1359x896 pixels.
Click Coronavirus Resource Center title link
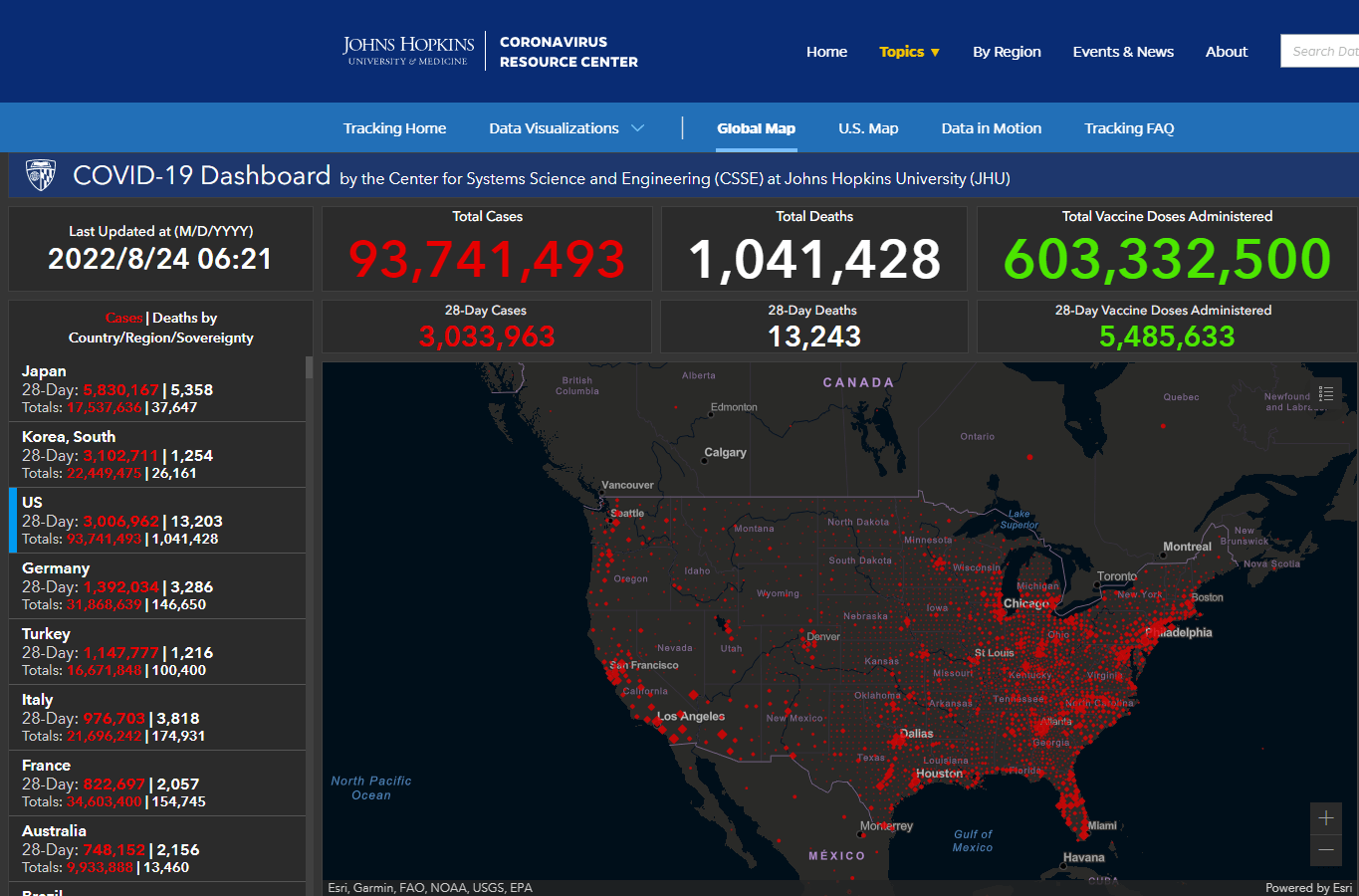point(568,52)
